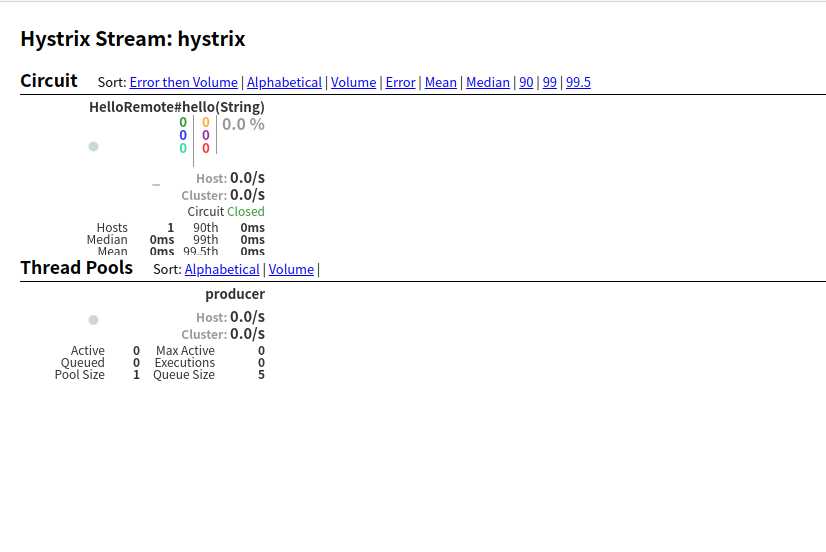Screen dimensions: 826x552
Task: Click the Circuit section heading
Action: tap(48, 81)
